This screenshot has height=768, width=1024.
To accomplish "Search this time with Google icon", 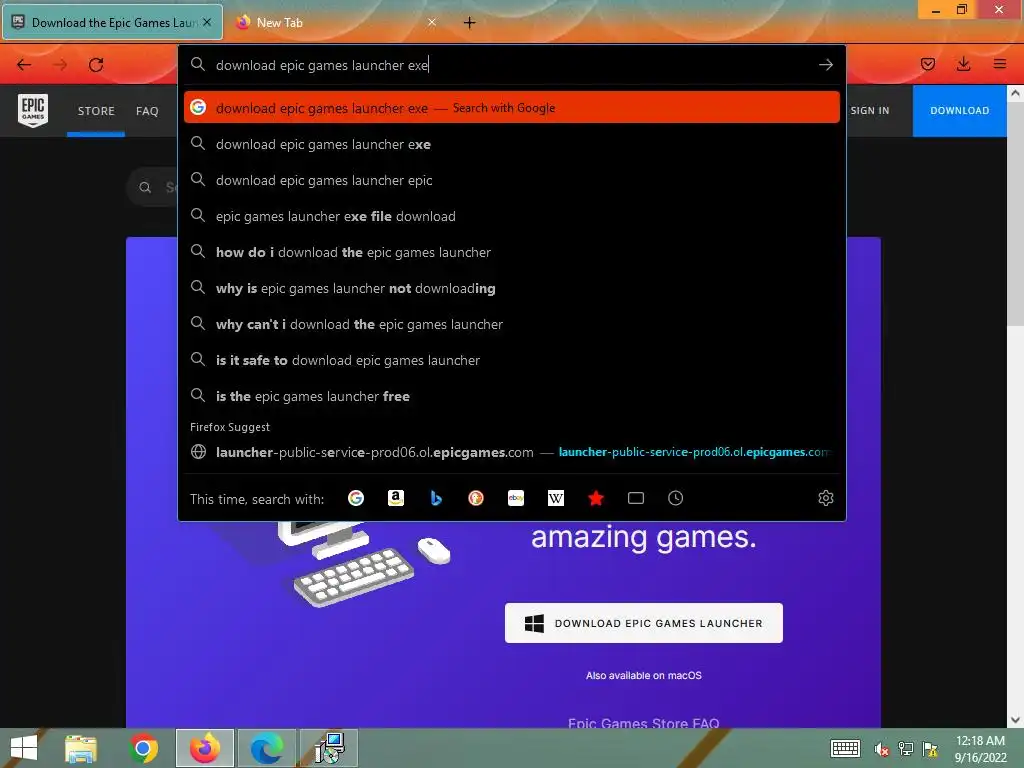I will (356, 498).
